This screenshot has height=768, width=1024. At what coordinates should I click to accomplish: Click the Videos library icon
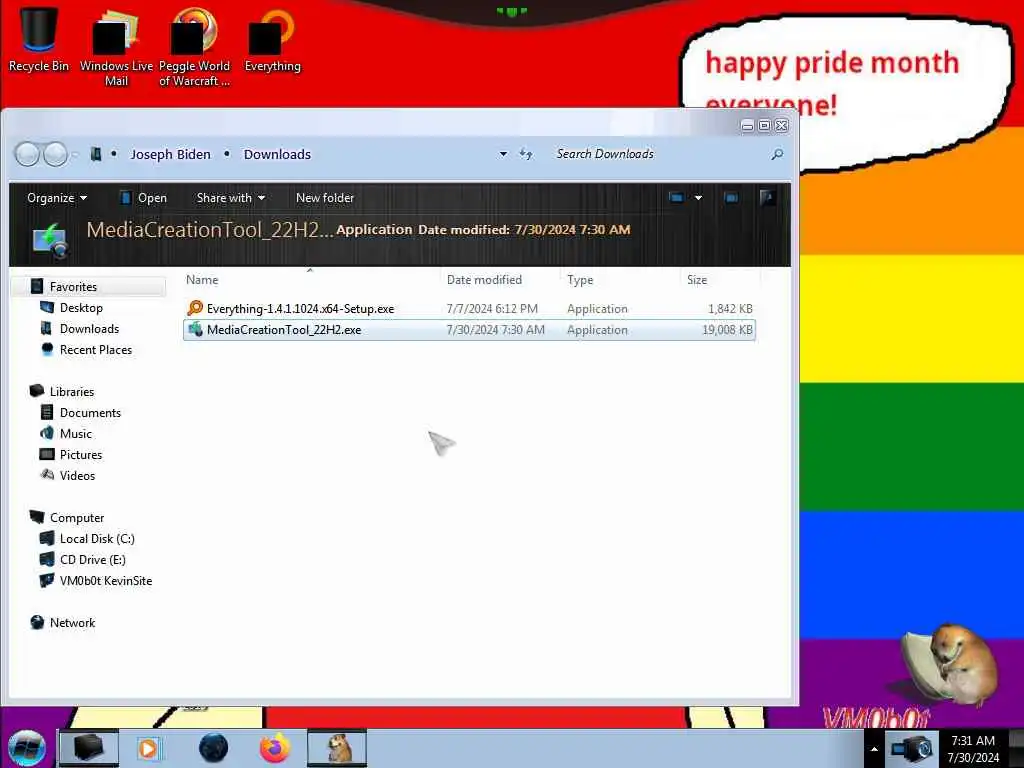(47, 475)
